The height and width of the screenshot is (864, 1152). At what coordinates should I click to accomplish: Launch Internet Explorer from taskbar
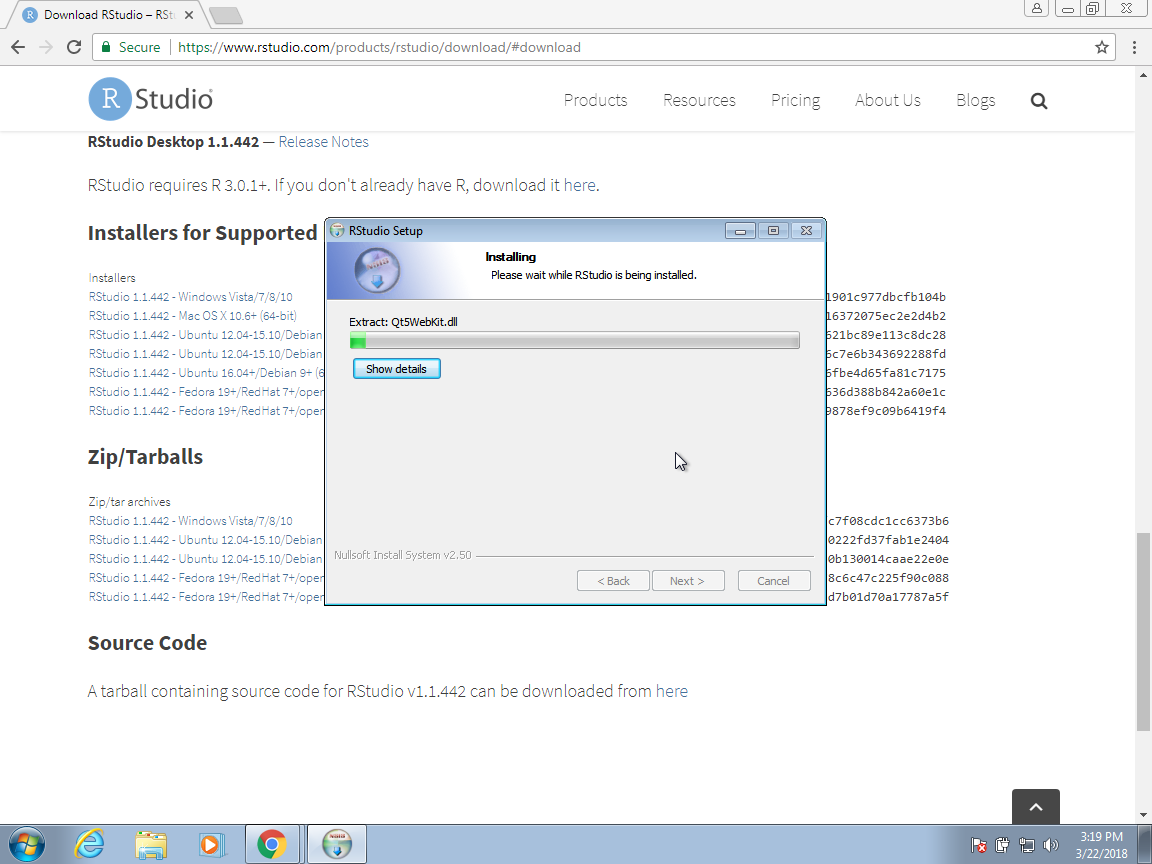[89, 844]
